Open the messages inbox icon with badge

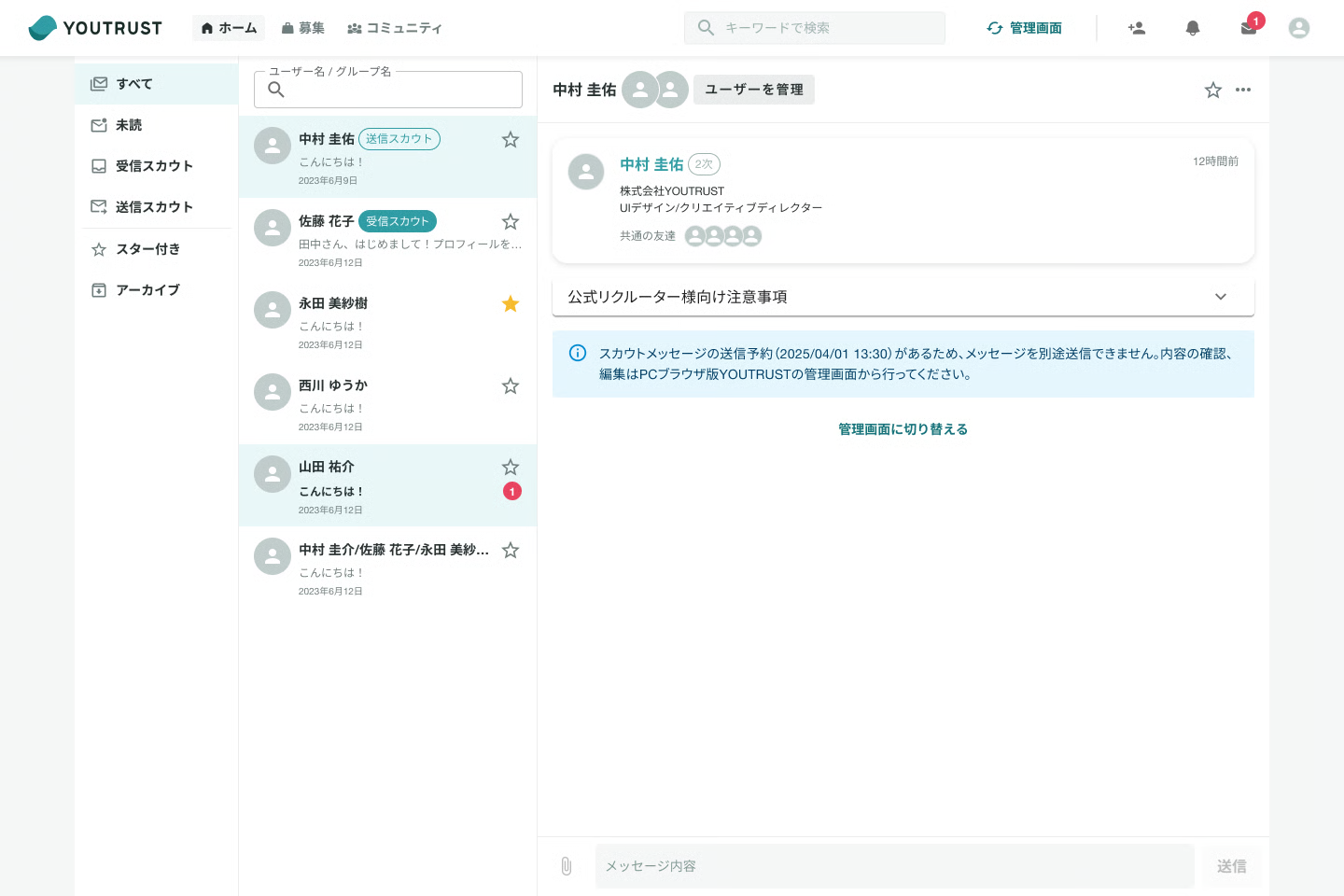1248,28
